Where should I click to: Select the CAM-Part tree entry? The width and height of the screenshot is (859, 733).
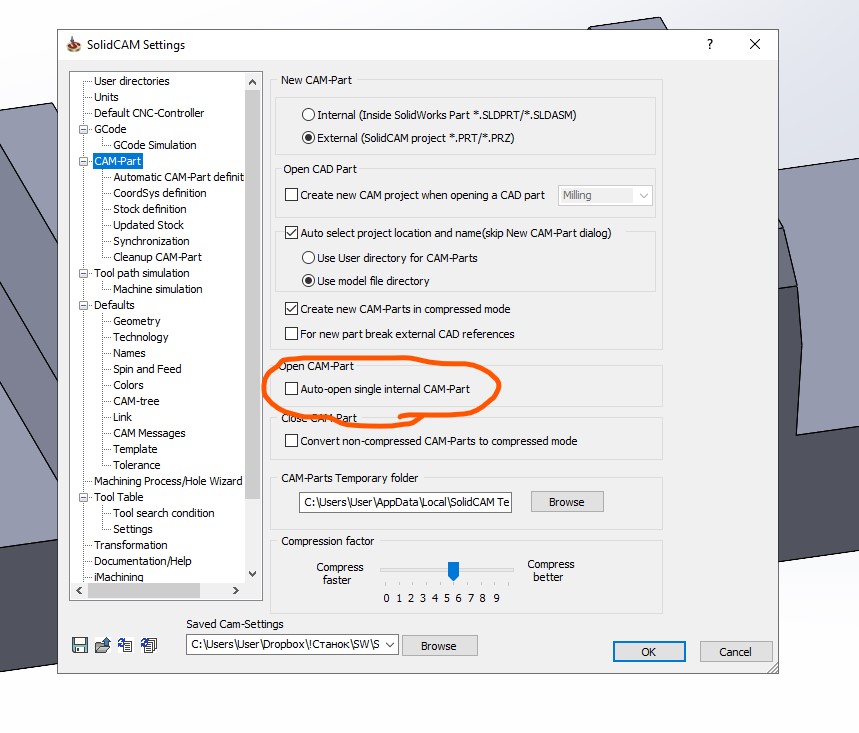(118, 161)
